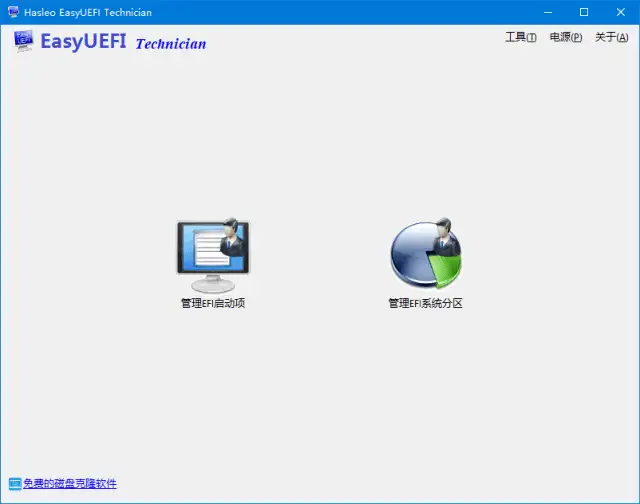Viewport: 640px width, 504px height.
Task: Click the 管理EFI系统分区 text label
Action: pos(425,303)
